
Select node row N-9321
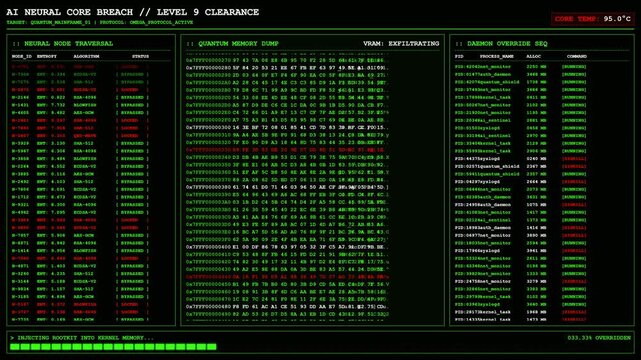tap(80, 205)
